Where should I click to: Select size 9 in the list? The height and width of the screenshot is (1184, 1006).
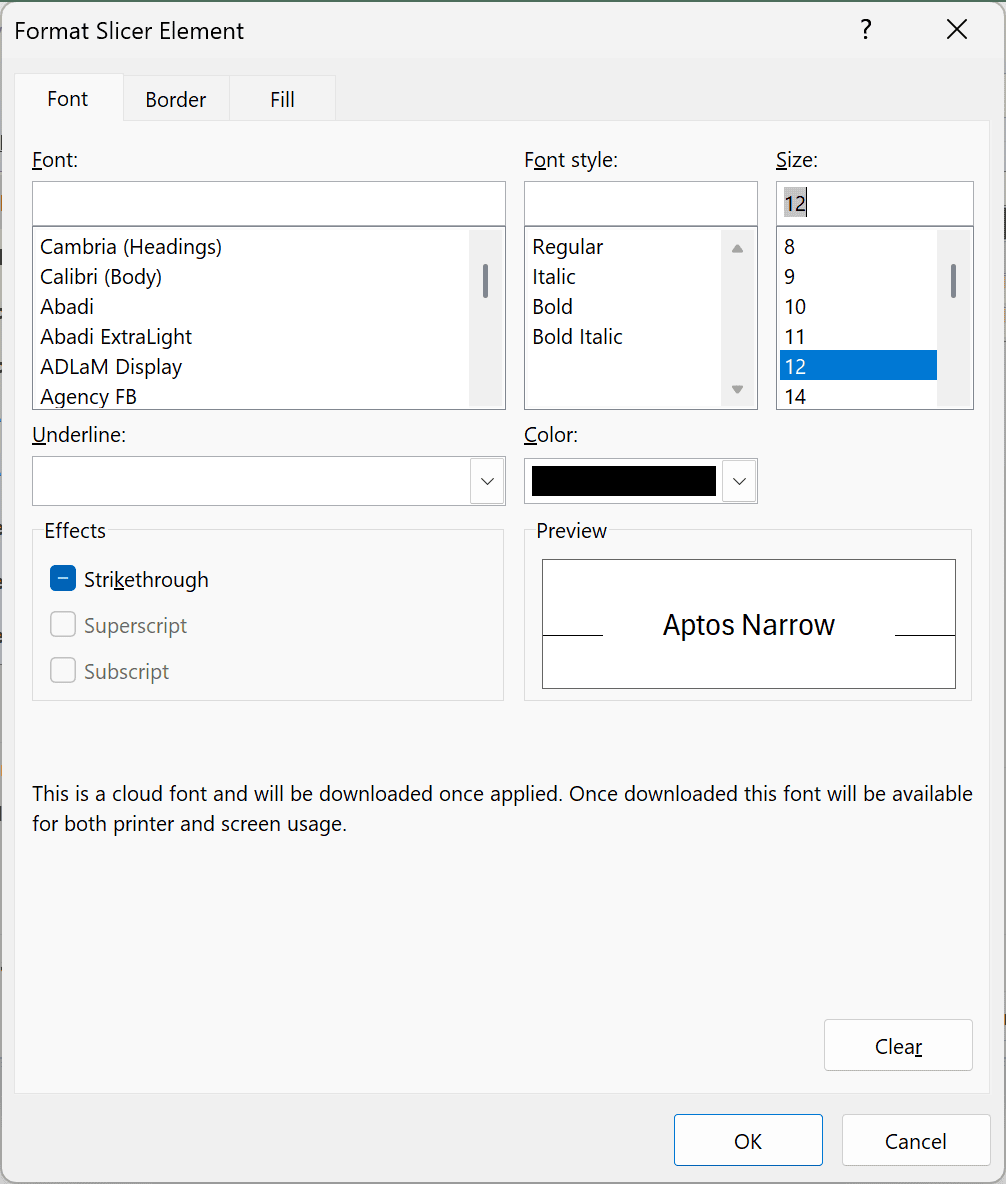pos(858,276)
